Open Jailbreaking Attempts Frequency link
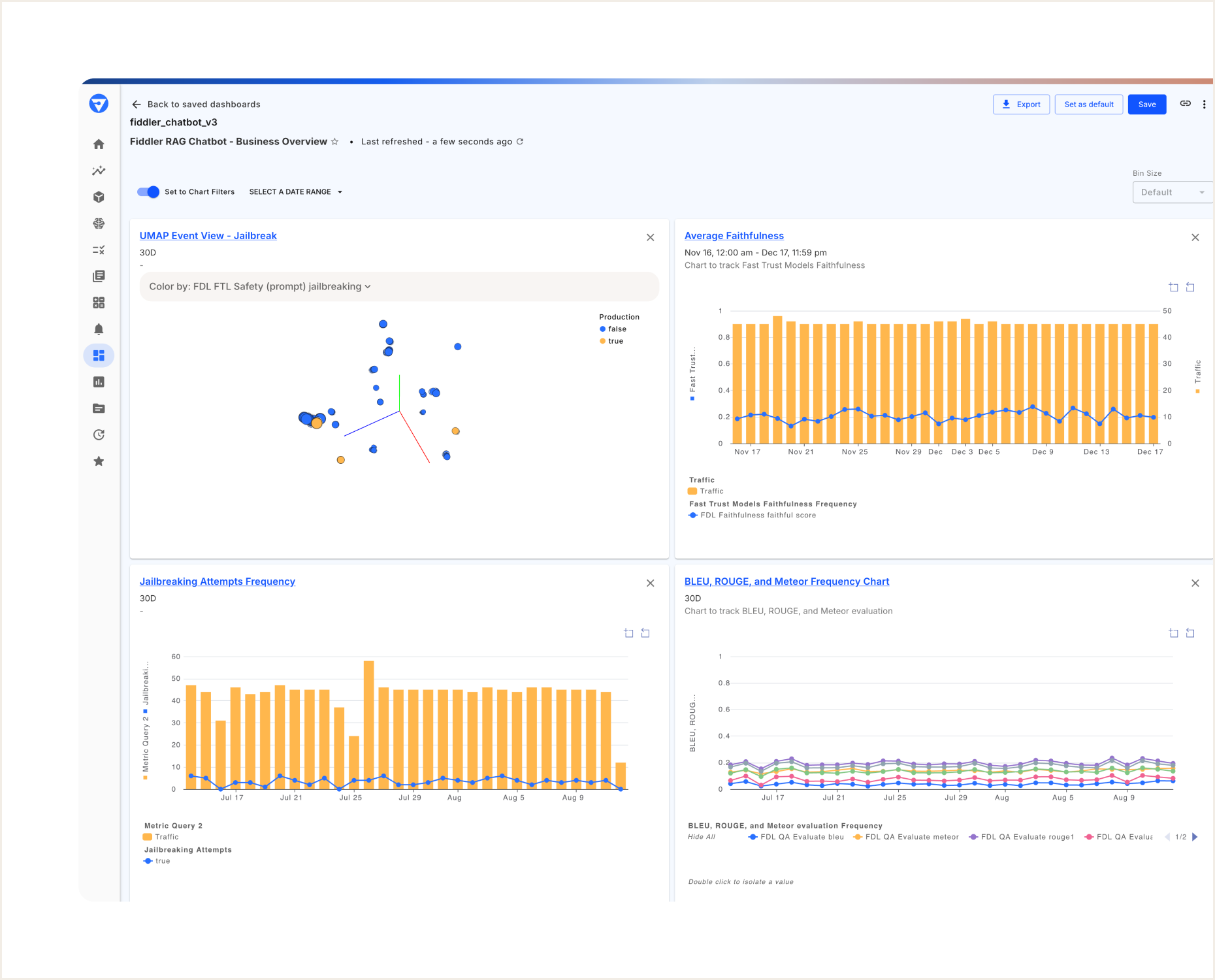 [218, 581]
